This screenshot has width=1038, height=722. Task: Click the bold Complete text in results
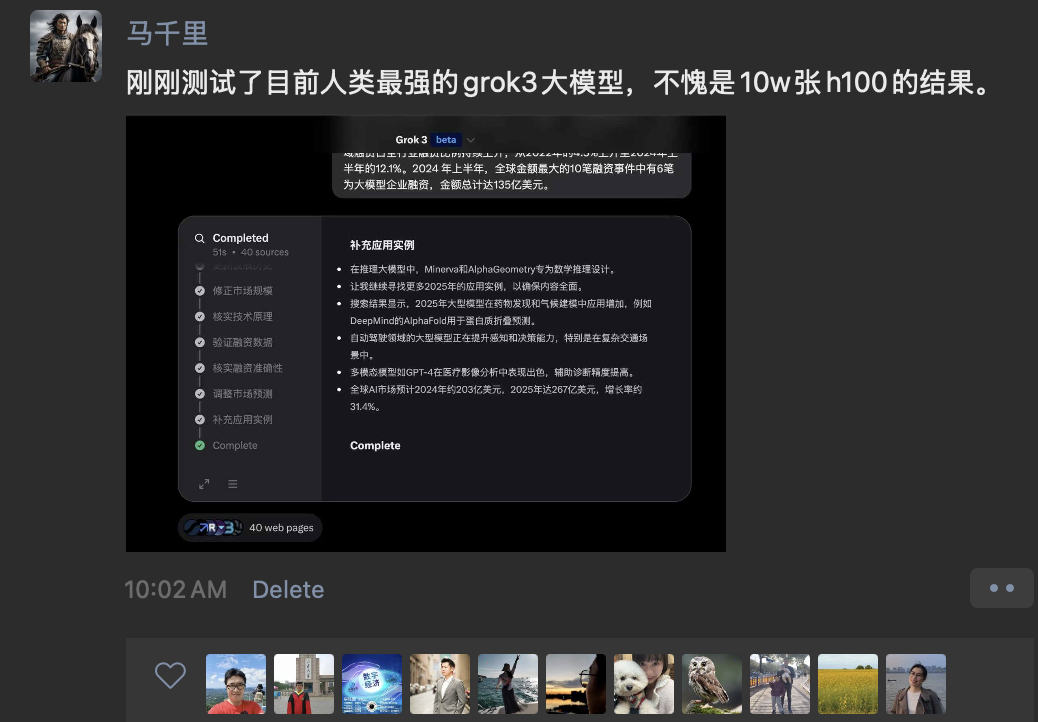(x=375, y=445)
